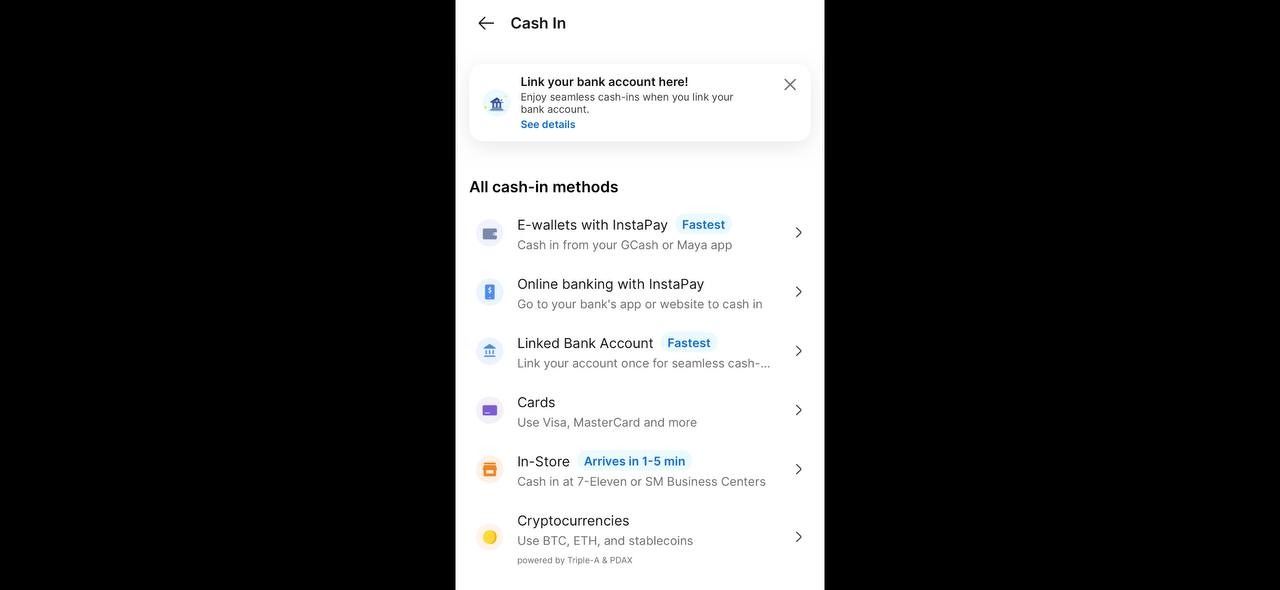Expand E-wallets with InstaPay chevron
This screenshot has height=590, width=1280.
798,233
